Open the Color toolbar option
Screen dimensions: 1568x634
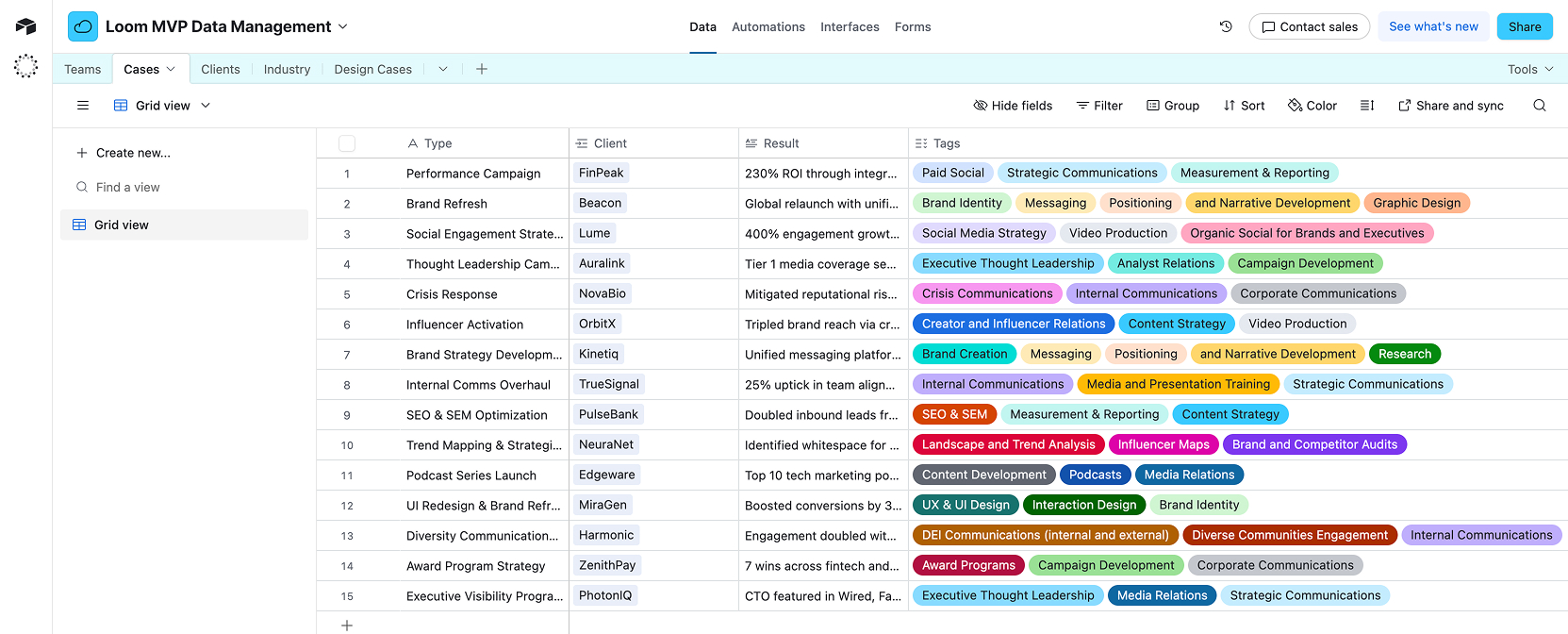(1312, 106)
